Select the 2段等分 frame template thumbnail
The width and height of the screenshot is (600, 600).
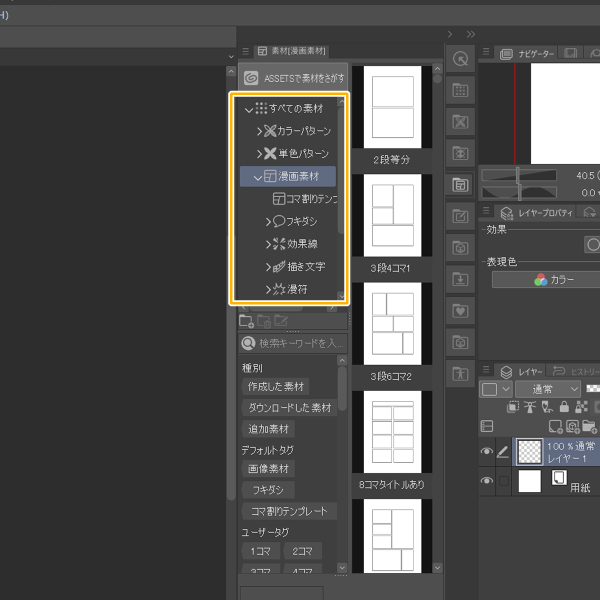(392, 107)
